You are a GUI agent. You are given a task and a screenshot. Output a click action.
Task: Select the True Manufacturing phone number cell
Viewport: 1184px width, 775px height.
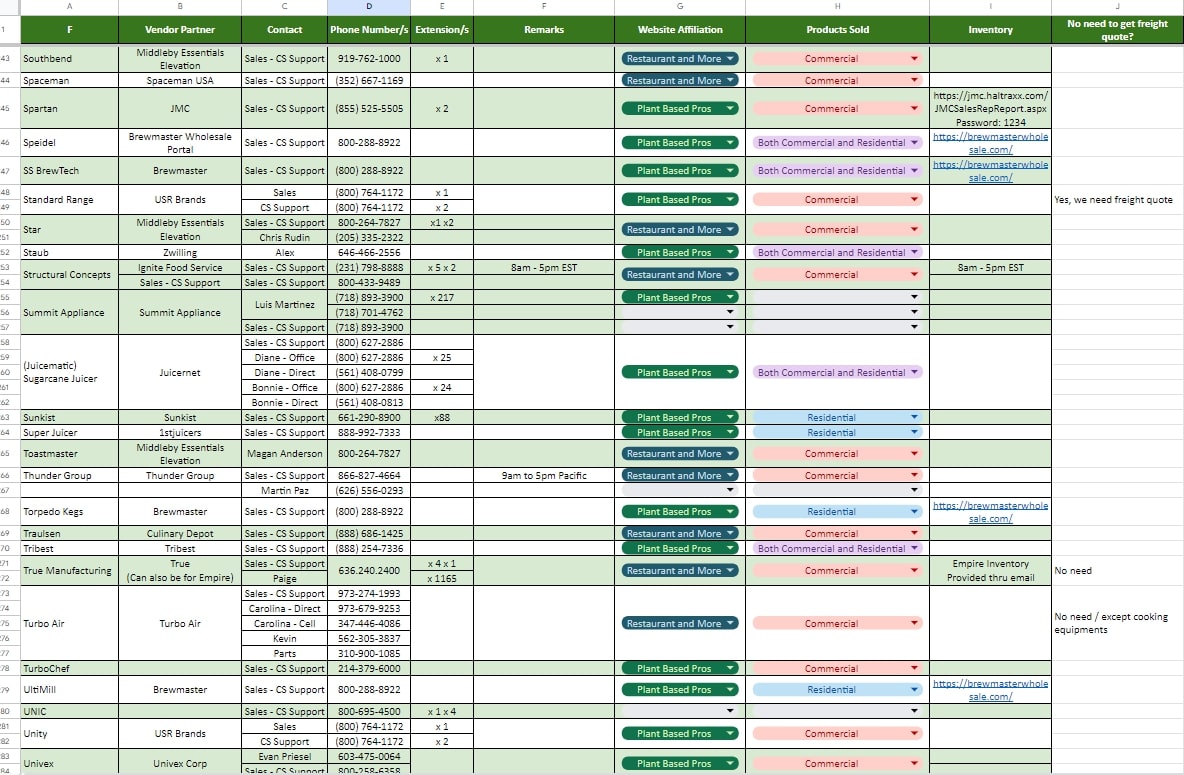click(x=368, y=571)
